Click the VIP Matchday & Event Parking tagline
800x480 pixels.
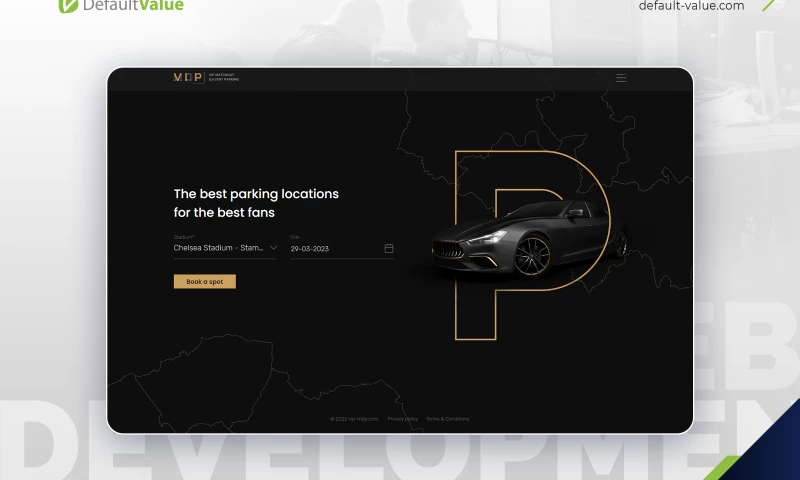point(223,78)
